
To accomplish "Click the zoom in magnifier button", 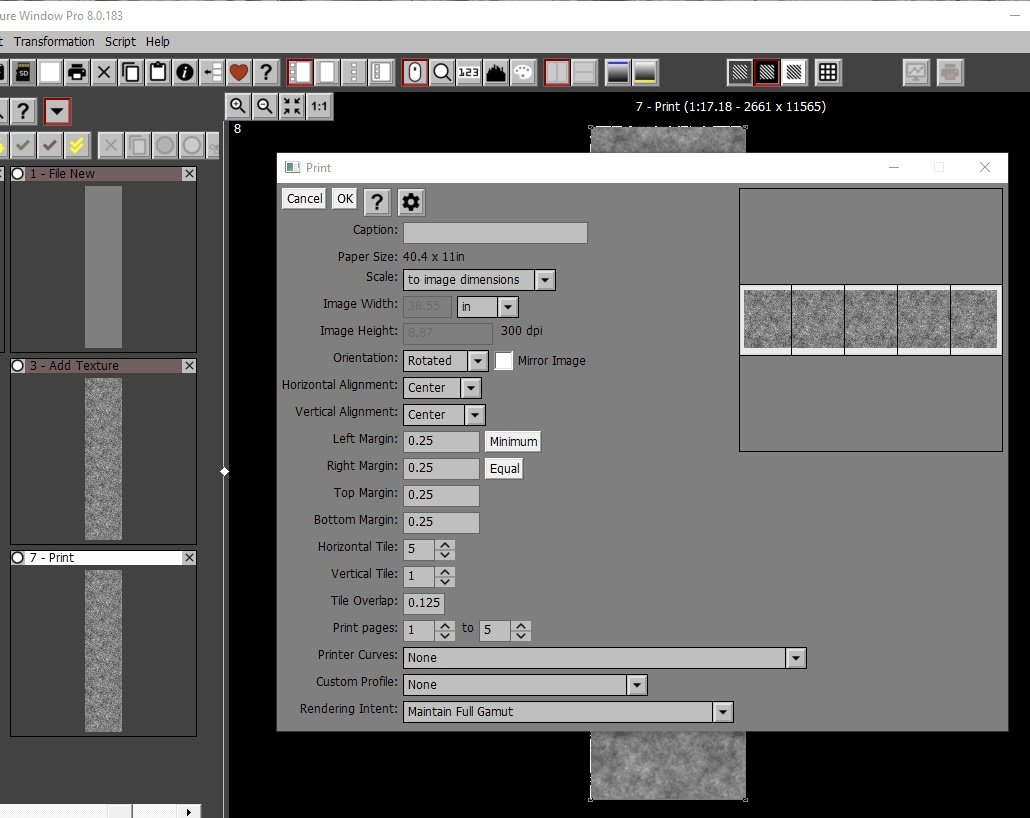I will tap(238, 105).
